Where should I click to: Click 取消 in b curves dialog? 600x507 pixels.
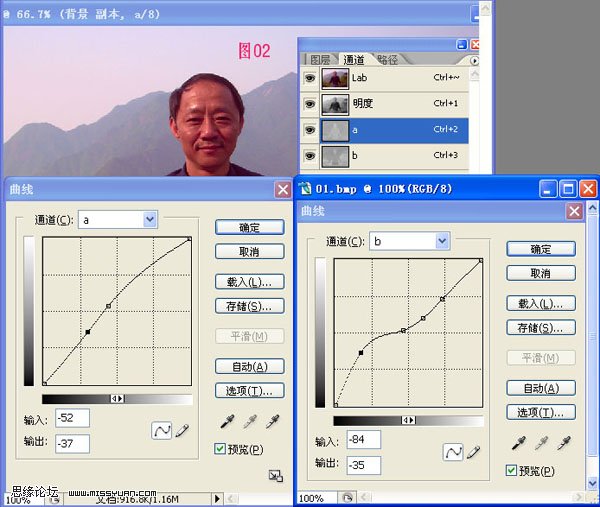click(x=541, y=273)
